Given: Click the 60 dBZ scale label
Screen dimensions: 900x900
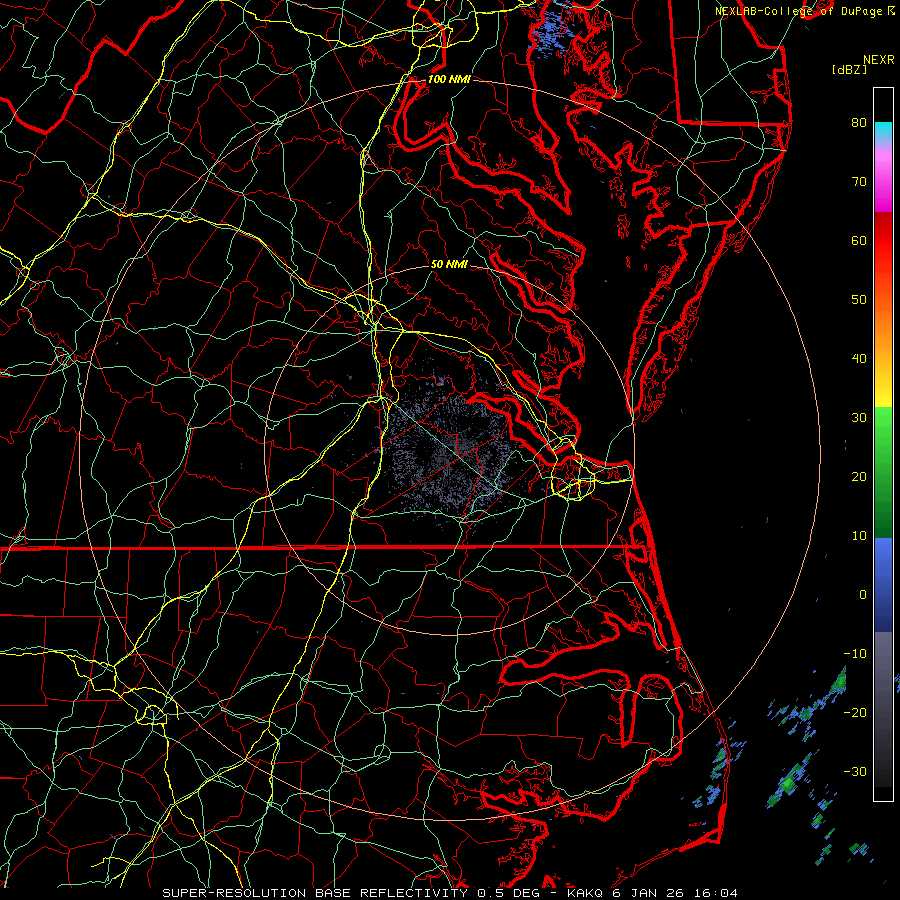Looking at the screenshot, I should pyautogui.click(x=859, y=240).
